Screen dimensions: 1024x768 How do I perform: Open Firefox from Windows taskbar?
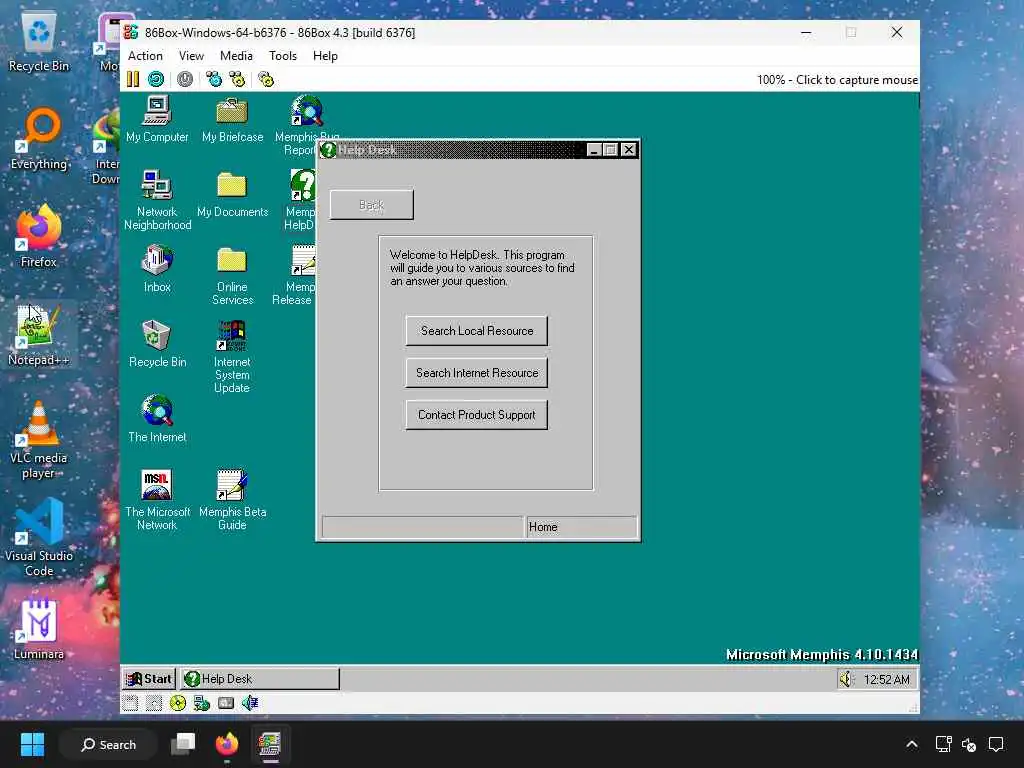[227, 744]
